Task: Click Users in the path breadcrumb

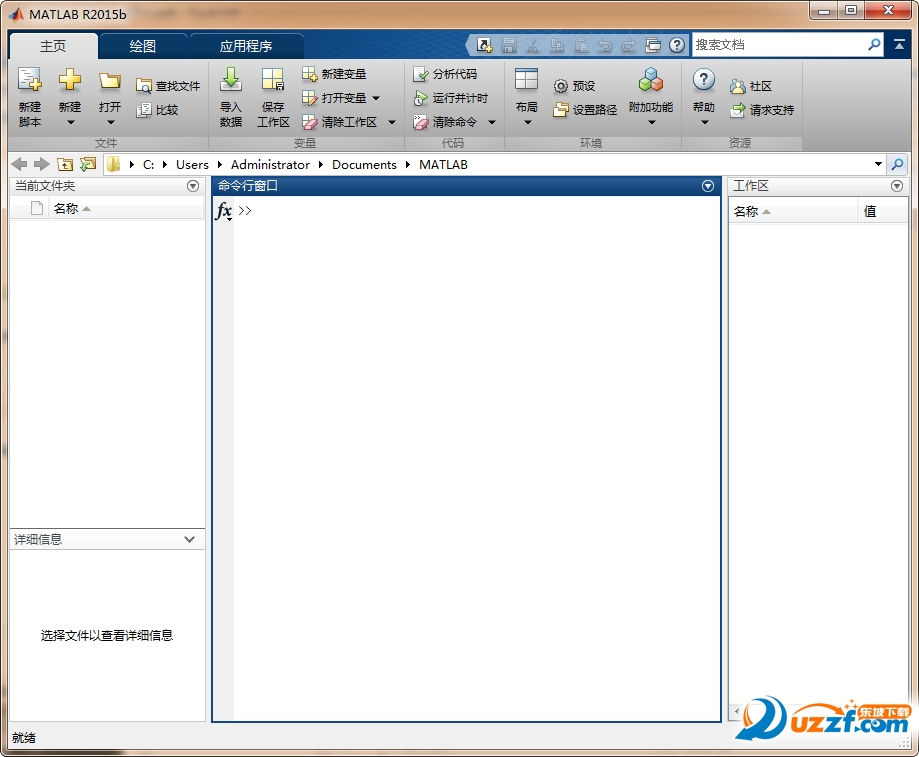Action: click(192, 165)
